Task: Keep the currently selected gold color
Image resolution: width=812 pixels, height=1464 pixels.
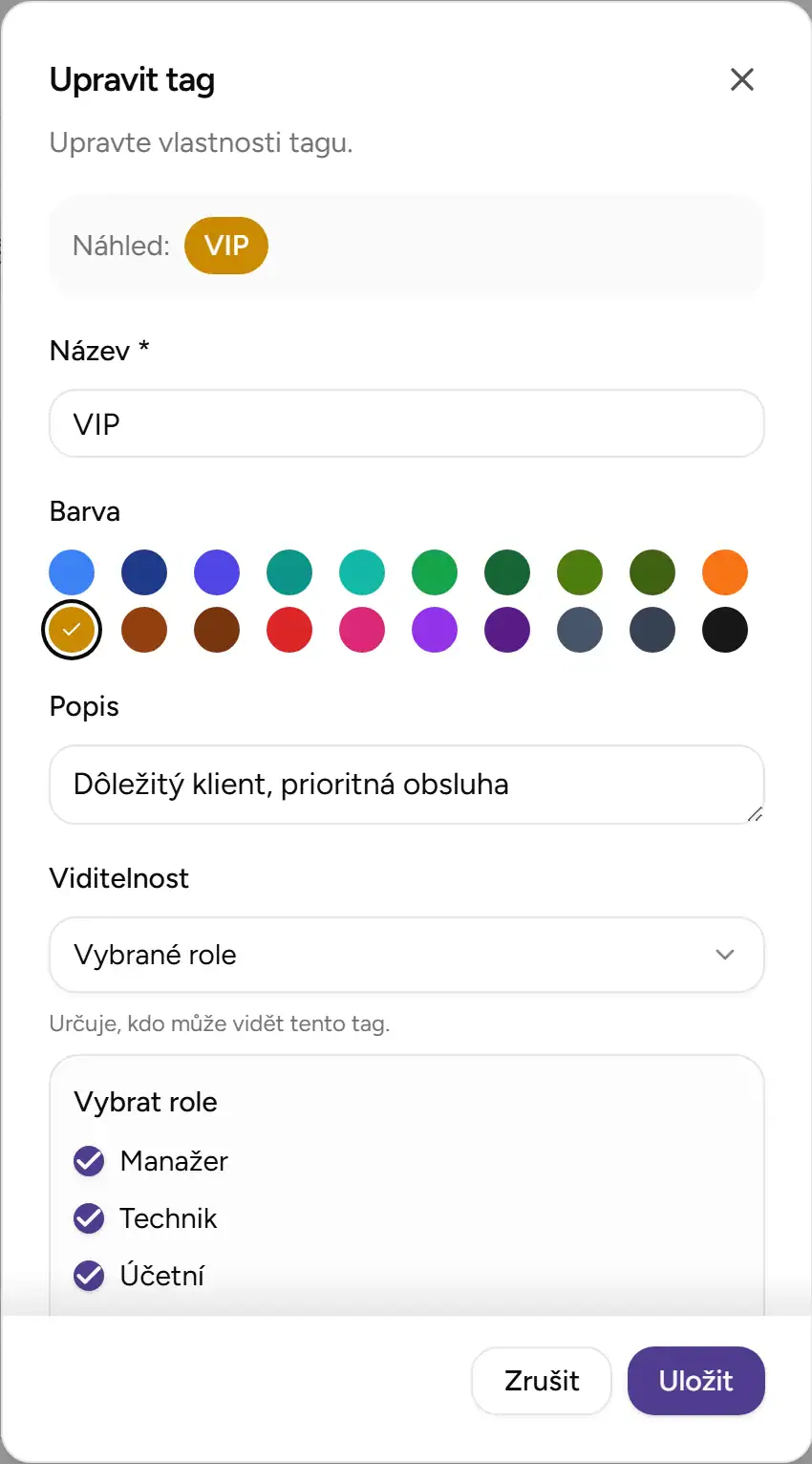Action: [x=72, y=630]
